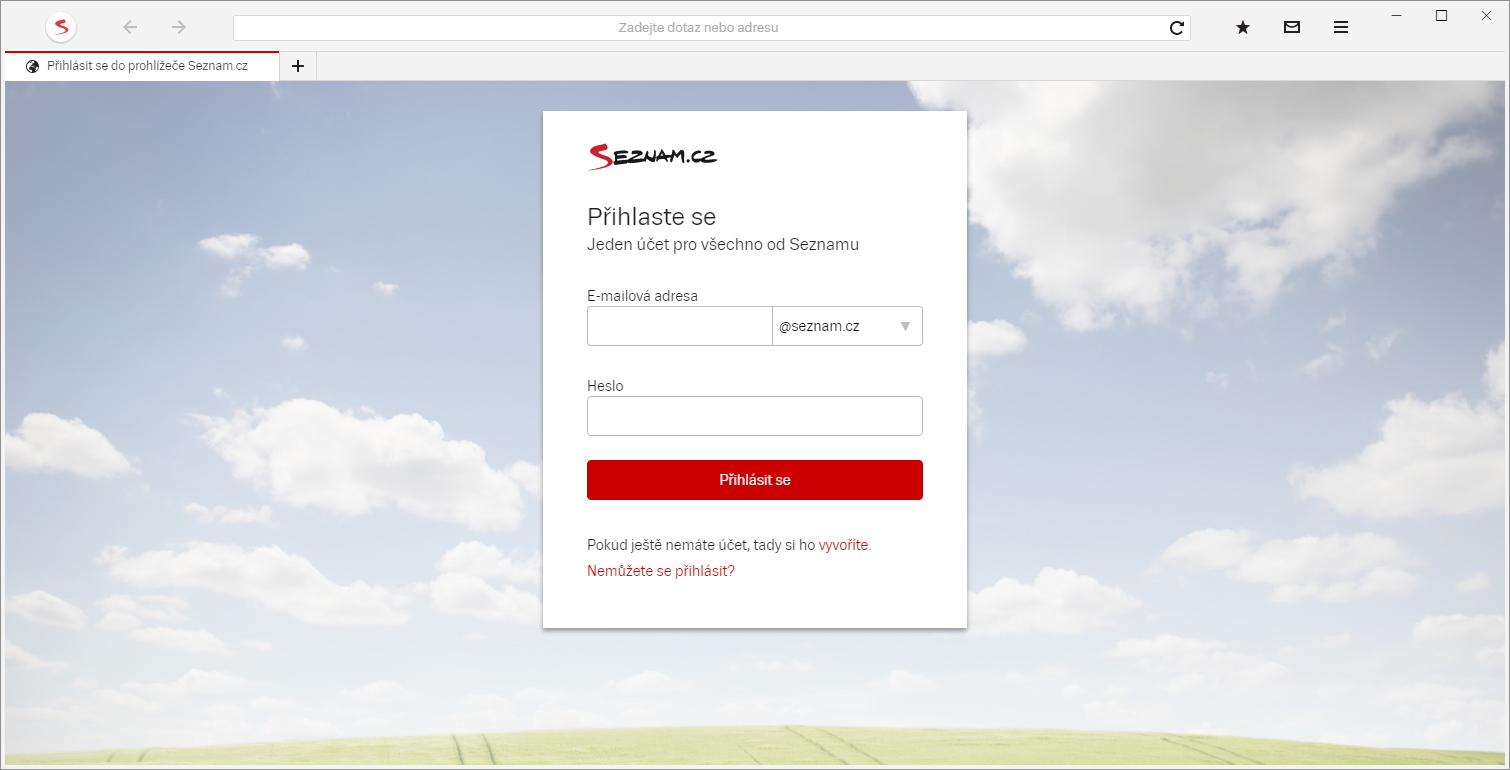Follow the 'vytvoříte' account creation link
Image resolution: width=1510 pixels, height=770 pixels.
(x=844, y=545)
